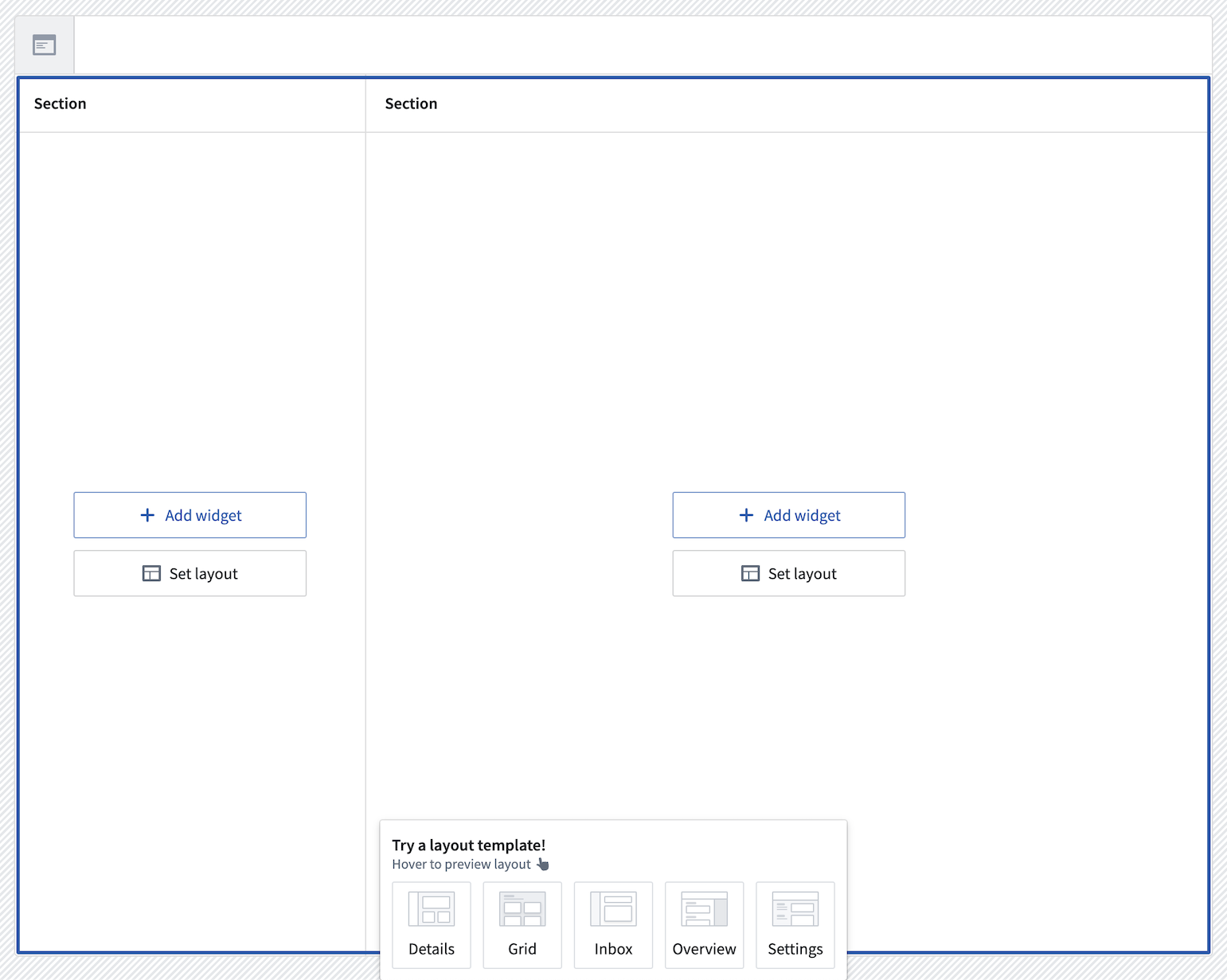Add widget to the left section
The width and height of the screenshot is (1227, 980).
190,515
